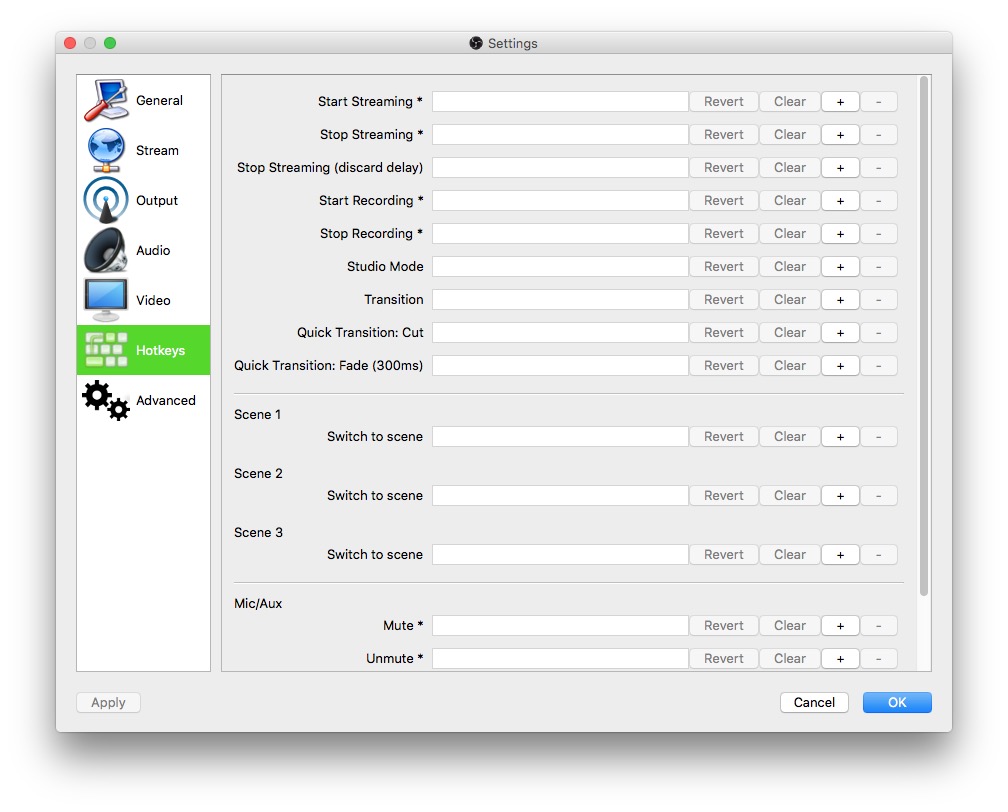Add another hotkey for Scene 2 switch
This screenshot has height=812, width=1008.
(840, 496)
